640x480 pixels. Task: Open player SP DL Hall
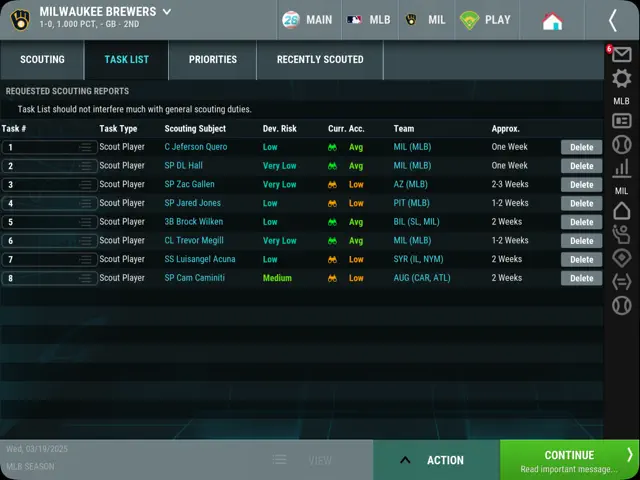[184, 166]
